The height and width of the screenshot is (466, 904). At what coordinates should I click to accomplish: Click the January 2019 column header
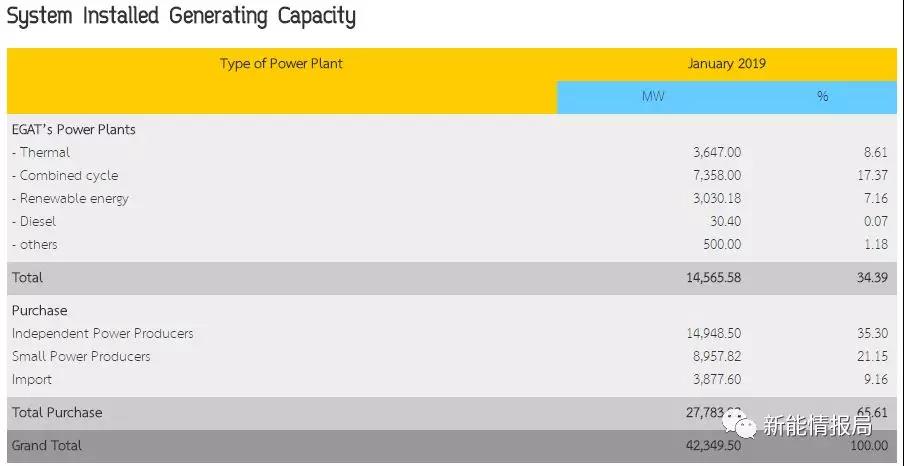click(x=726, y=63)
